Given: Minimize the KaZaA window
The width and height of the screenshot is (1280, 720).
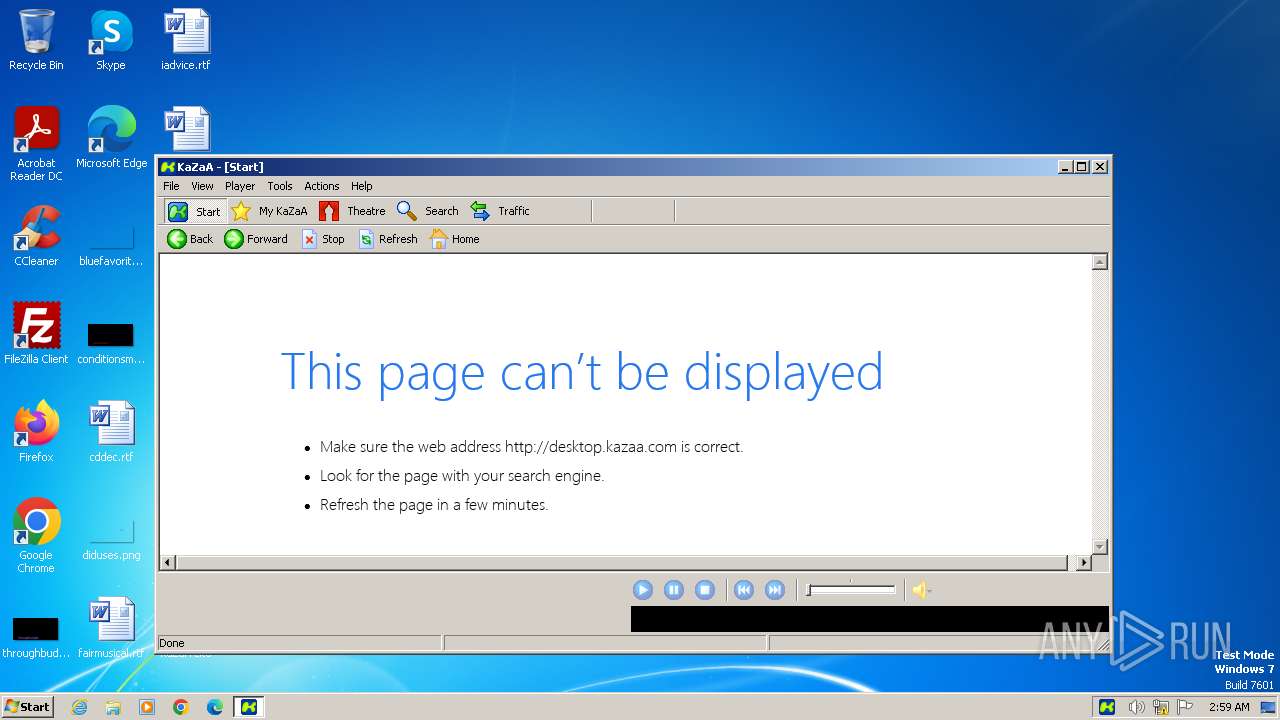Looking at the screenshot, I should point(1065,167).
